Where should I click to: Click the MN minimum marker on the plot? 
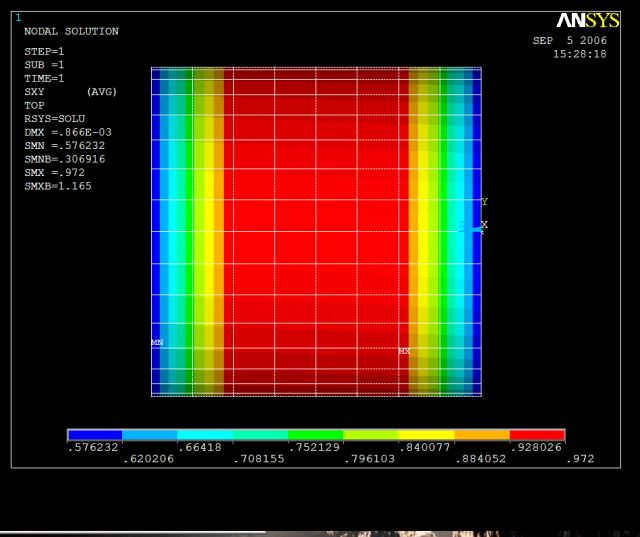click(157, 343)
